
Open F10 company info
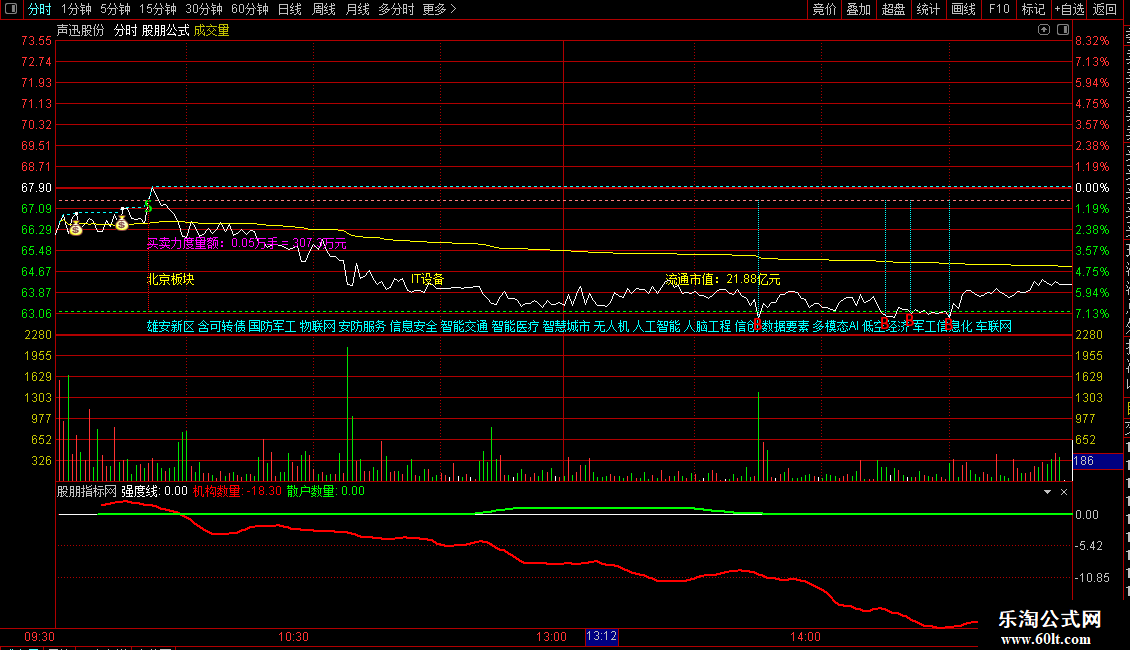click(999, 9)
